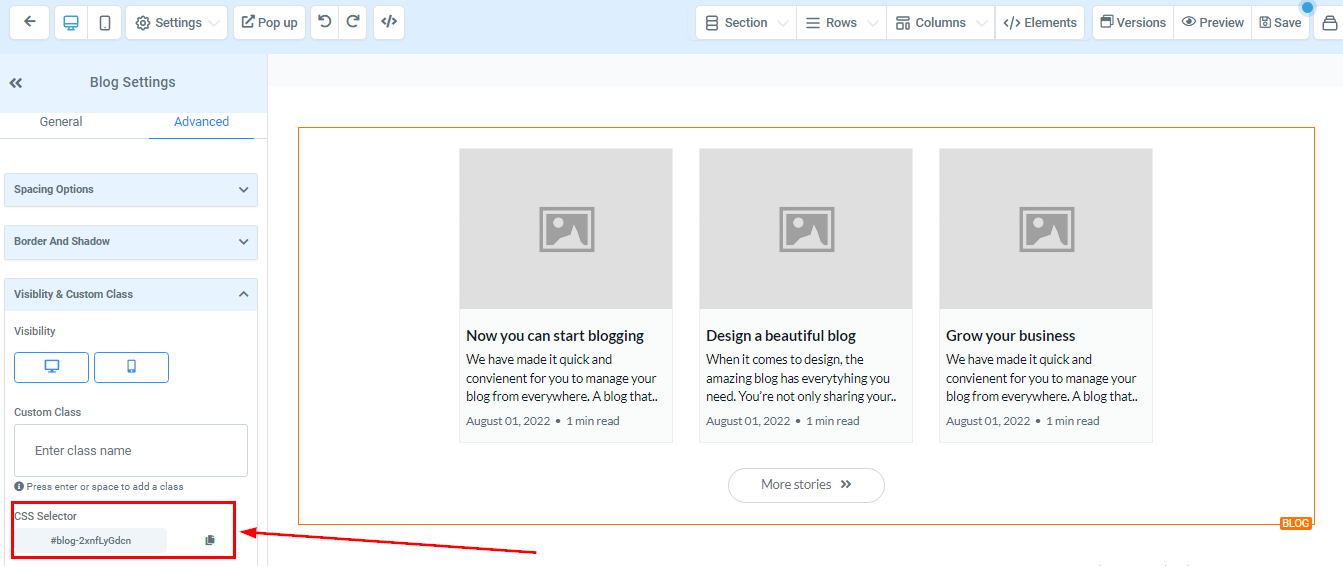
Task: Click the first blog post image placeholder
Action: (566, 229)
